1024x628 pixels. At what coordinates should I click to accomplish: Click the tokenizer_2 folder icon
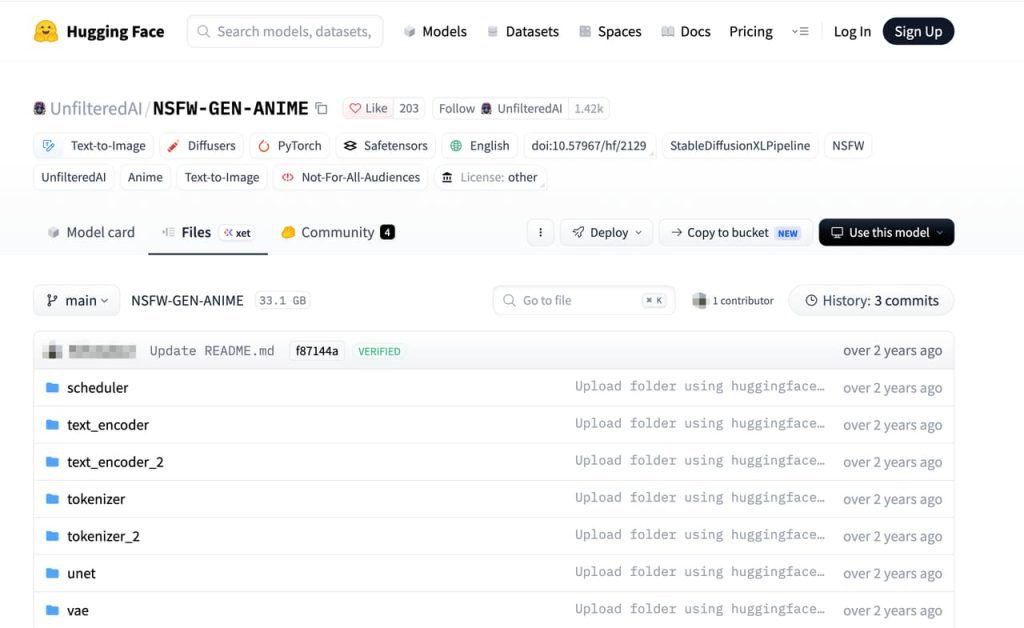52,536
